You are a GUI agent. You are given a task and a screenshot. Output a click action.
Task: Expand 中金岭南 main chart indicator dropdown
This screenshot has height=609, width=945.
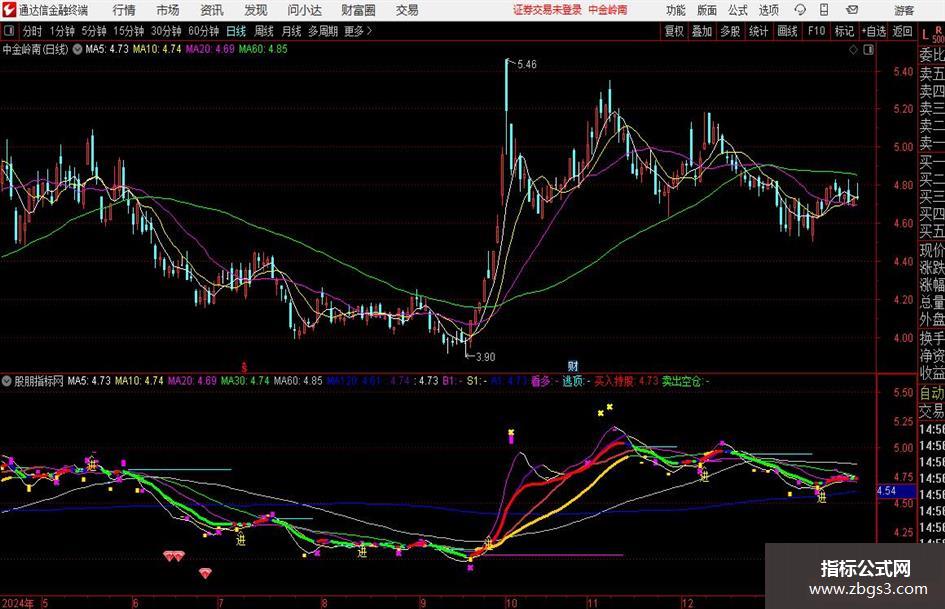pyautogui.click(x=77, y=49)
